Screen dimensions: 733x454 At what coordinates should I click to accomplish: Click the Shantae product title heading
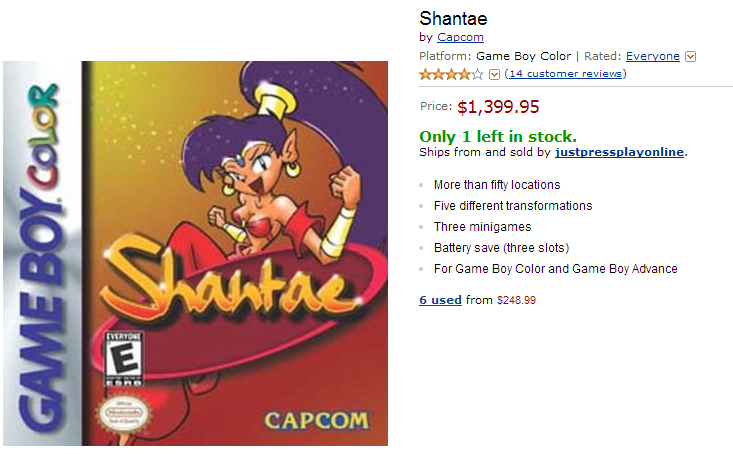pyautogui.click(x=453, y=19)
